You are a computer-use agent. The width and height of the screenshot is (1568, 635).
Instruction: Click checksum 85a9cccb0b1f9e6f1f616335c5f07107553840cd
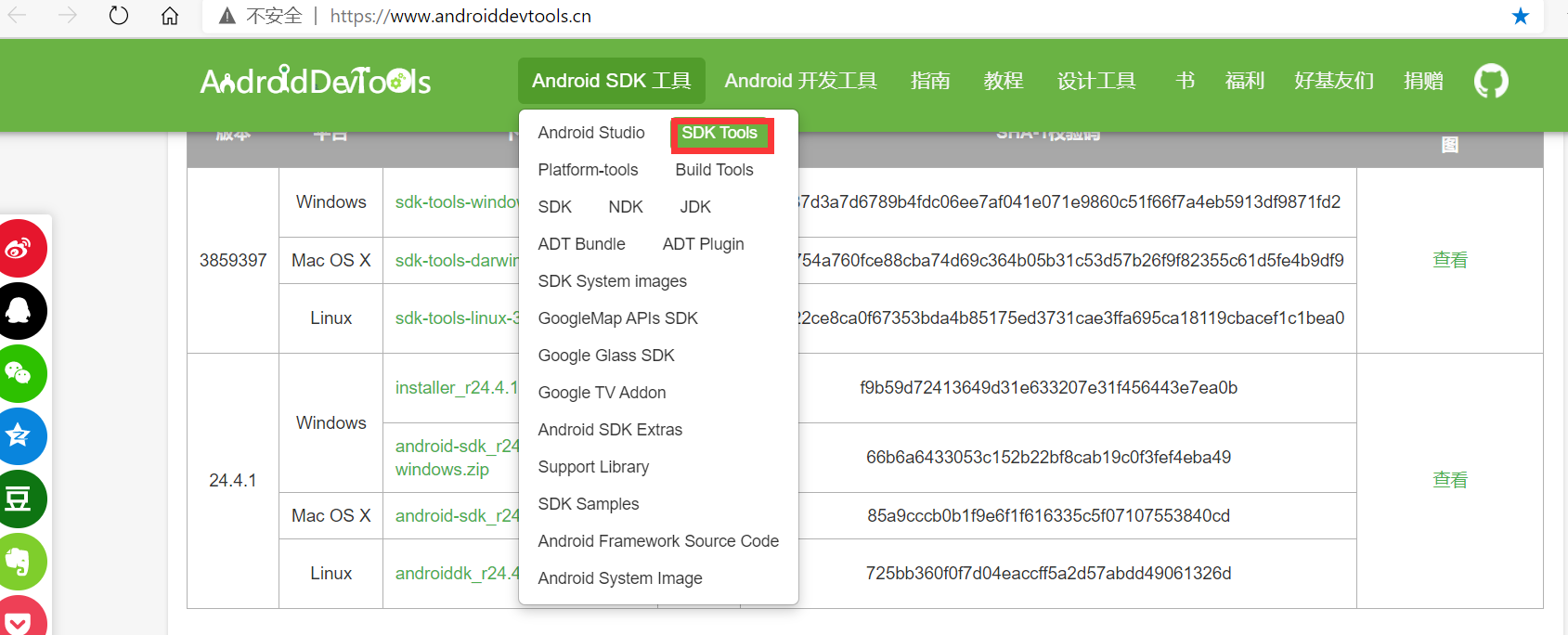[x=1048, y=516]
